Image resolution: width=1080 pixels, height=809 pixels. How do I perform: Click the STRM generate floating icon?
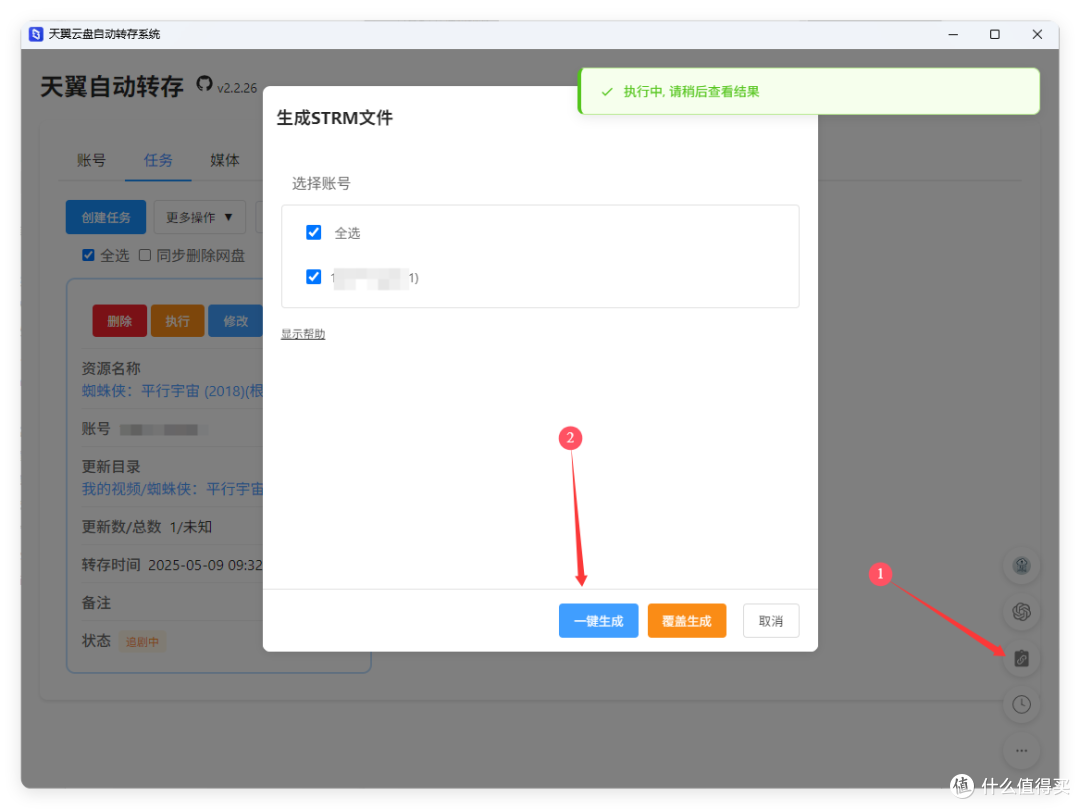(1021, 659)
